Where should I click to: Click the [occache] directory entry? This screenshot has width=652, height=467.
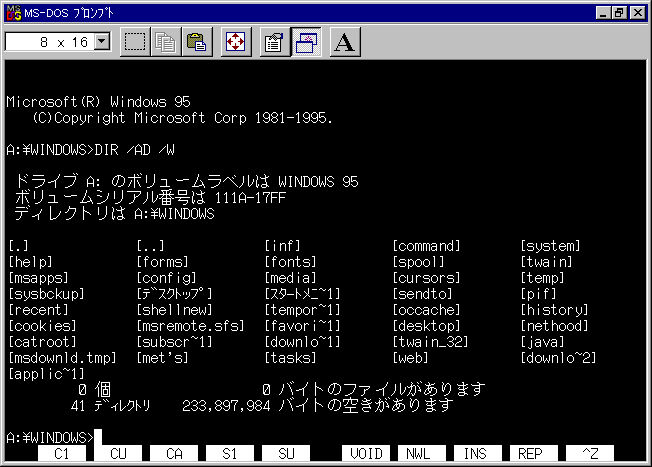pos(426,310)
